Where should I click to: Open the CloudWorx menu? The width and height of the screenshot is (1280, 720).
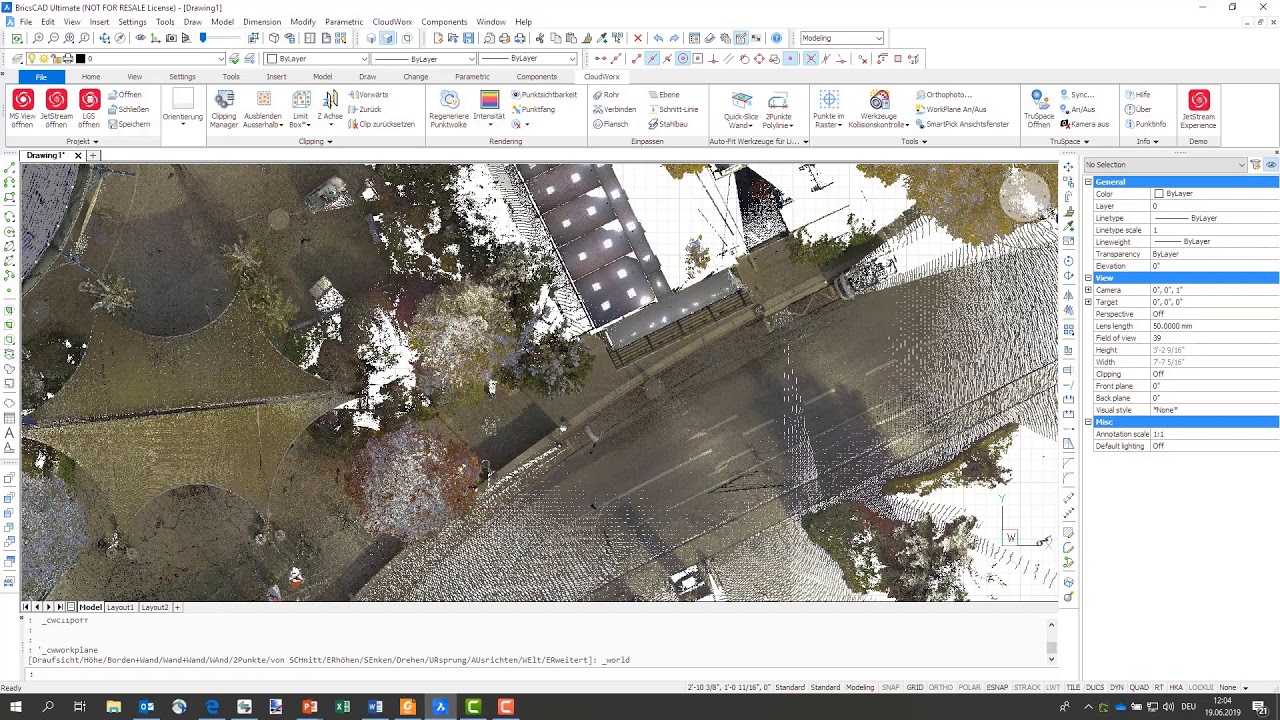394,21
